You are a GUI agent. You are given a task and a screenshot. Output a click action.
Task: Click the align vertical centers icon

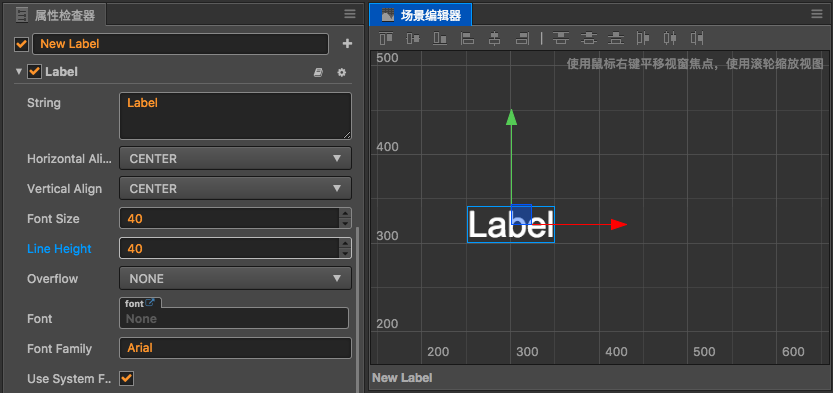point(413,38)
